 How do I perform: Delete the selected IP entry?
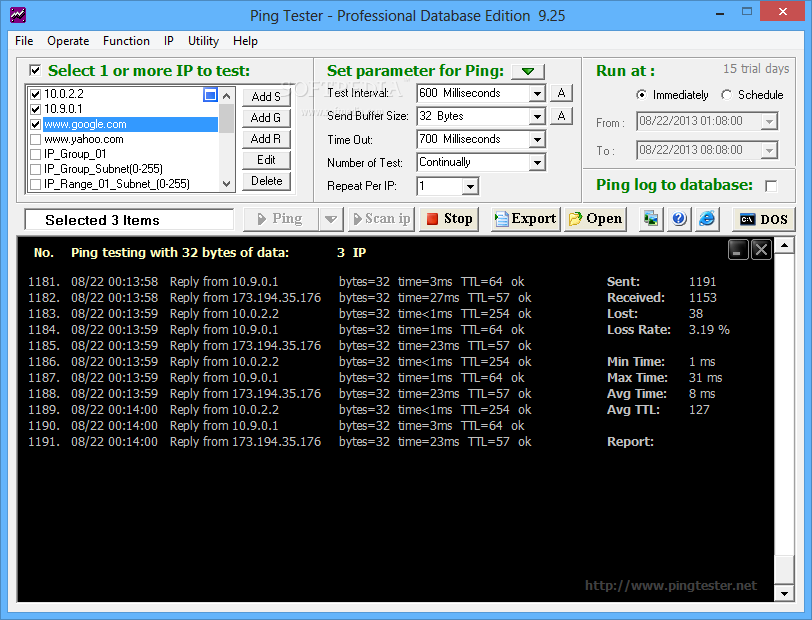point(266,181)
